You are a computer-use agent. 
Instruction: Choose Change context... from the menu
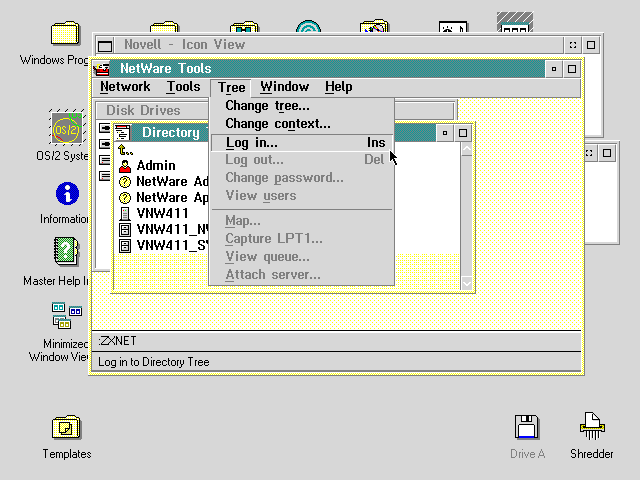tap(302, 124)
